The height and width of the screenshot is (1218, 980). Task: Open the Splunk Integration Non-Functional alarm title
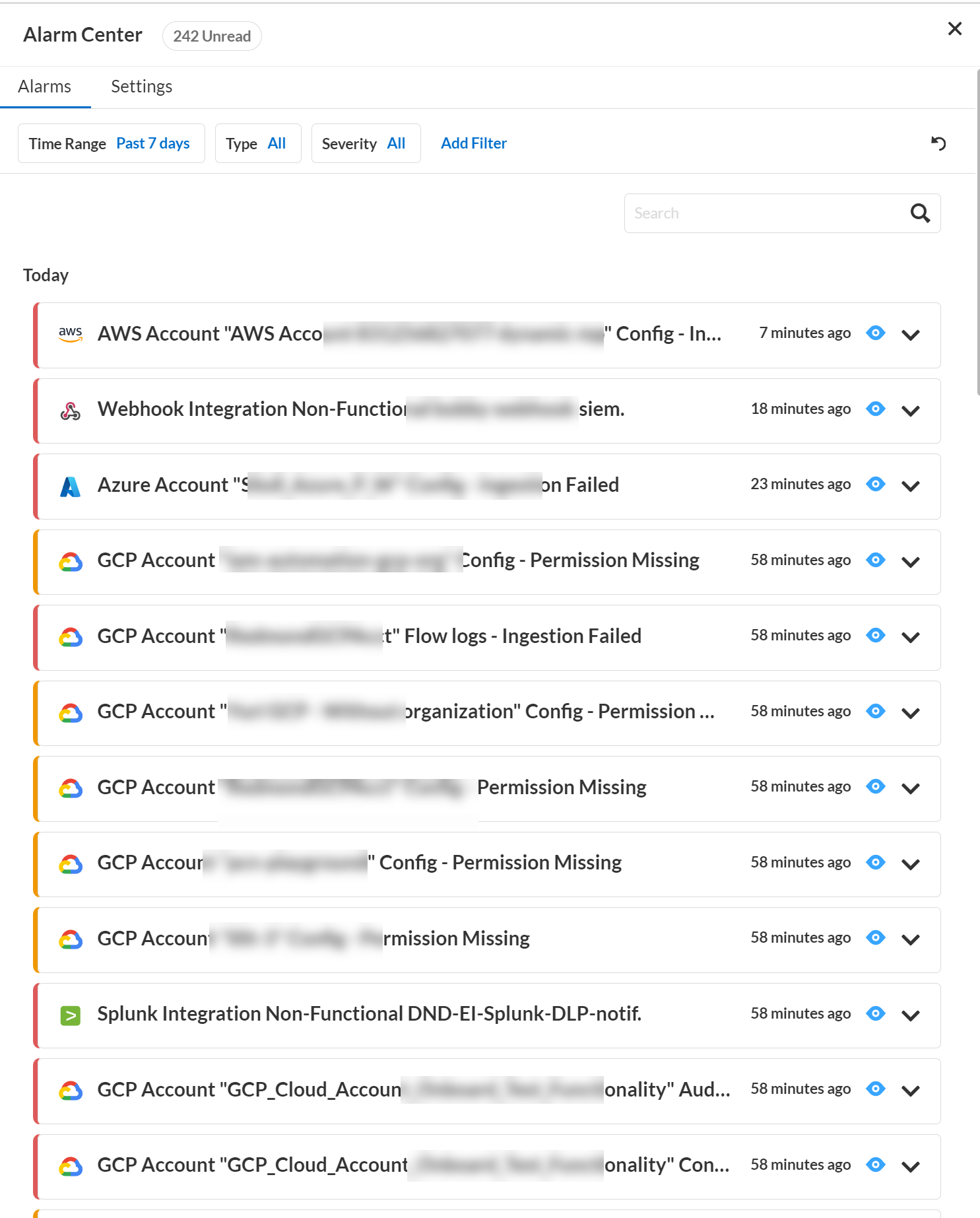370,1013
